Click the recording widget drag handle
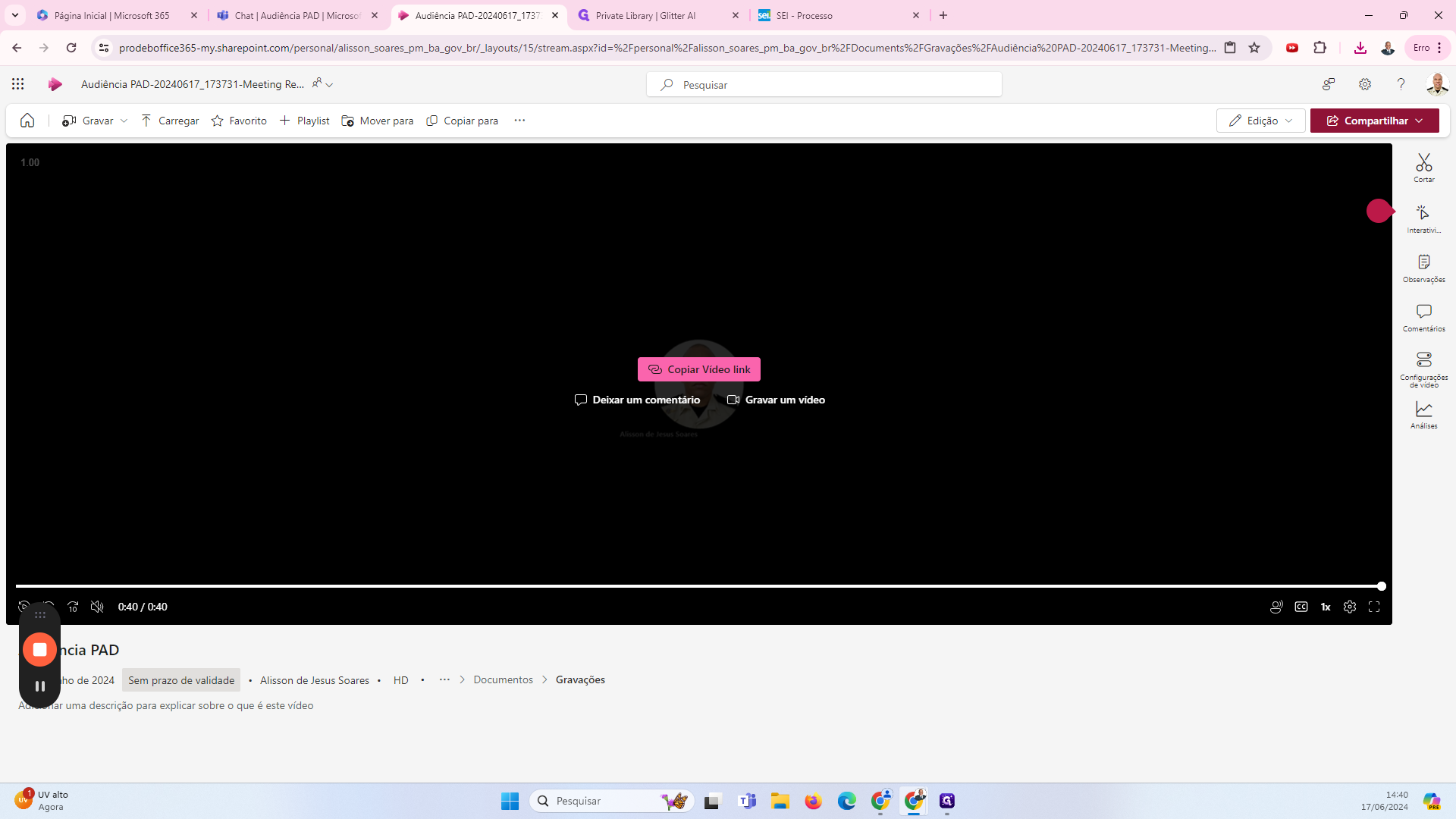1456x819 pixels. 40,615
